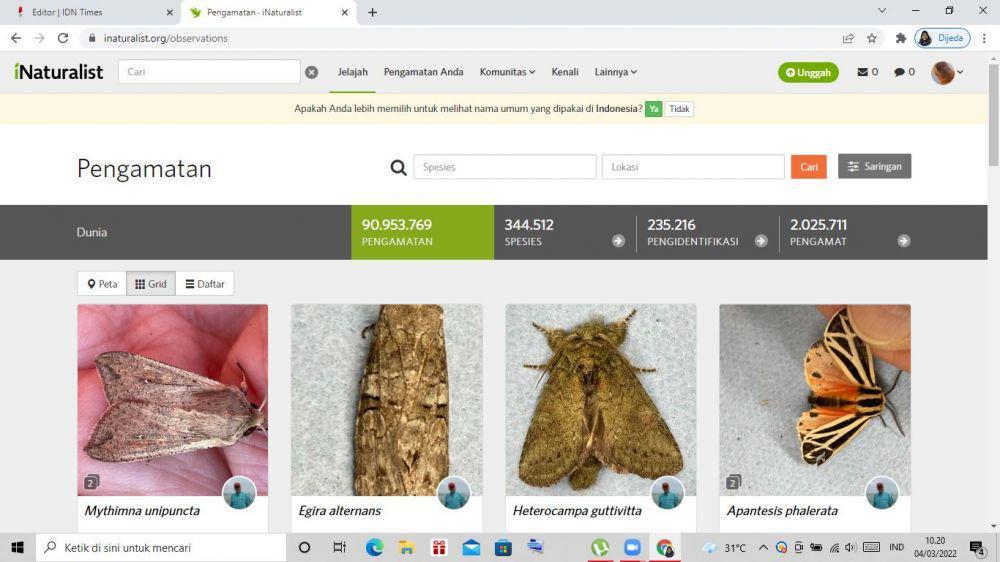This screenshot has height=562, width=1000.
Task: Open the user profile avatar dropdown
Action: point(947,73)
